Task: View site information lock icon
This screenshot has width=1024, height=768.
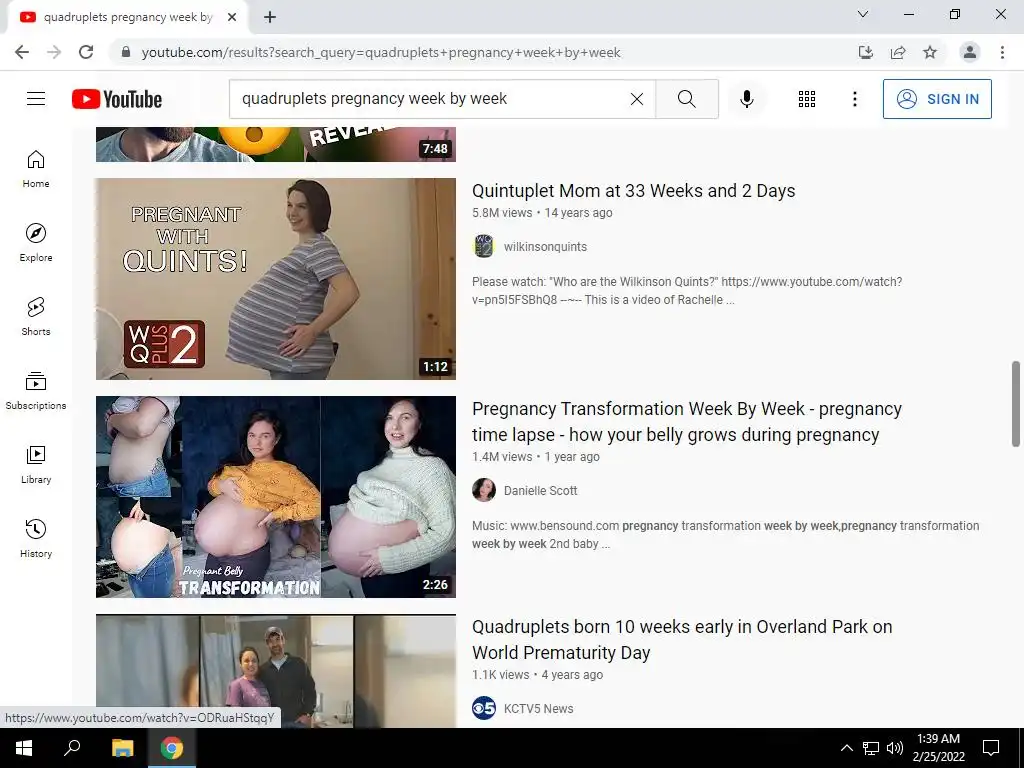Action: pyautogui.click(x=126, y=52)
